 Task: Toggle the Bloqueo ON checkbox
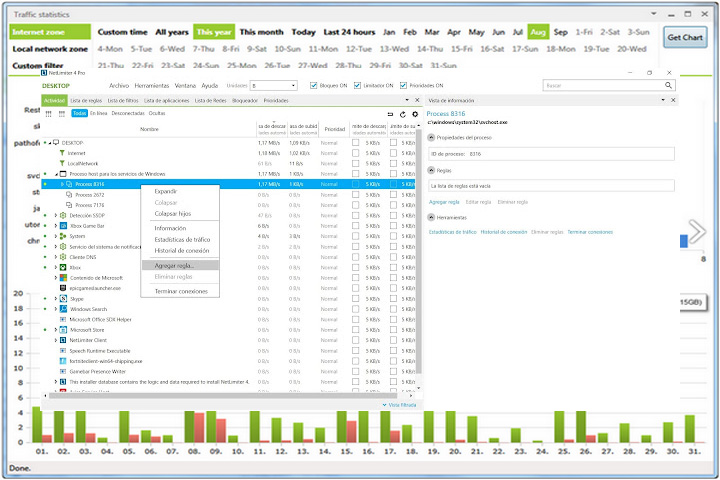[x=314, y=85]
